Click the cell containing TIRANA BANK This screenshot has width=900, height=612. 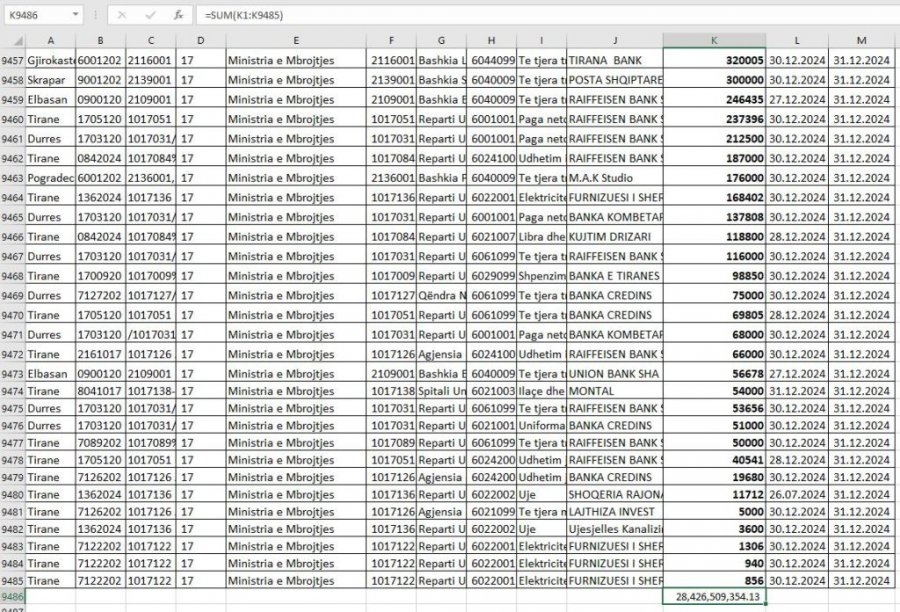click(614, 61)
